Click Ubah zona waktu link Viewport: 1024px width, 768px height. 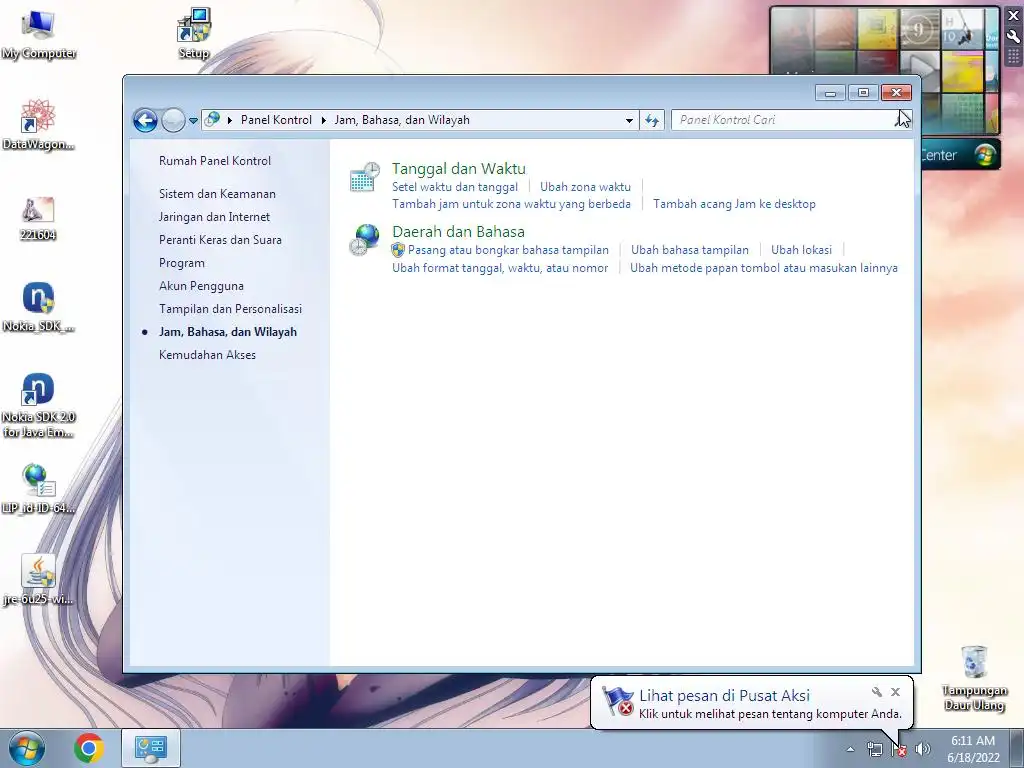[x=585, y=187]
